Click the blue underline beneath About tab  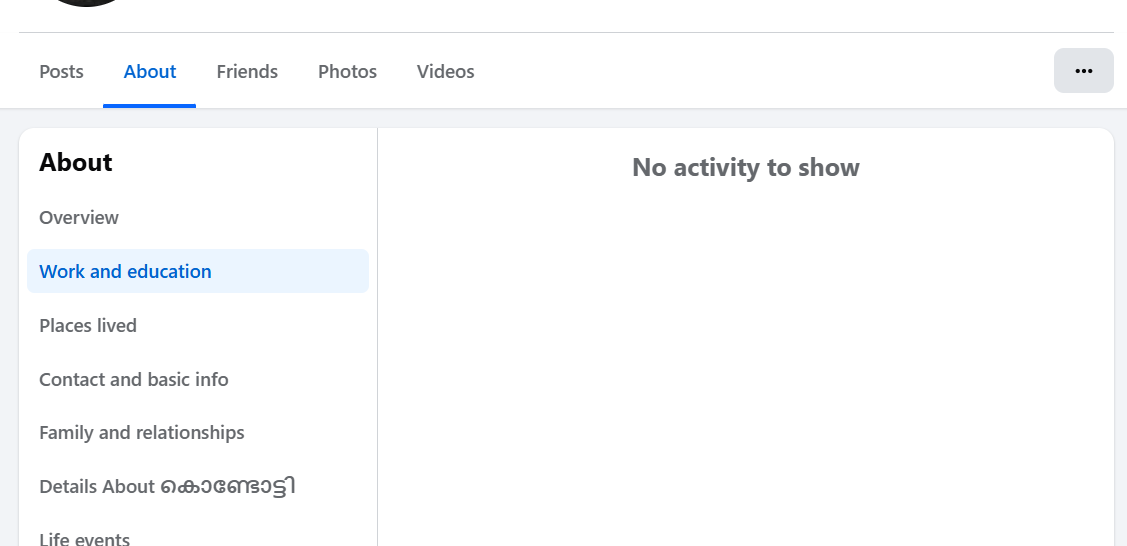click(x=150, y=105)
